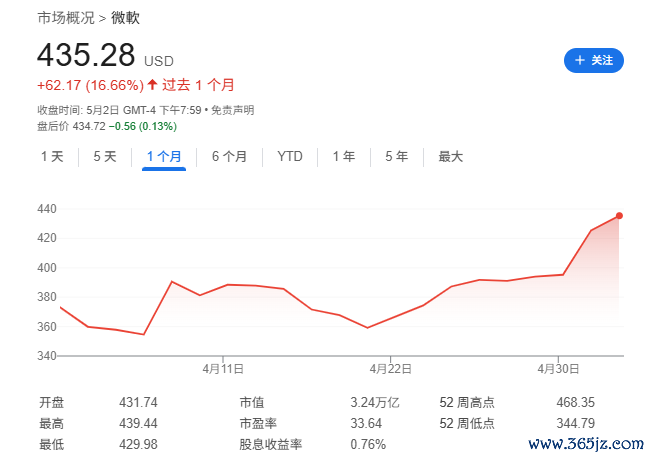
Task: Open the 免责声明 disclaimer link
Action: [232, 110]
